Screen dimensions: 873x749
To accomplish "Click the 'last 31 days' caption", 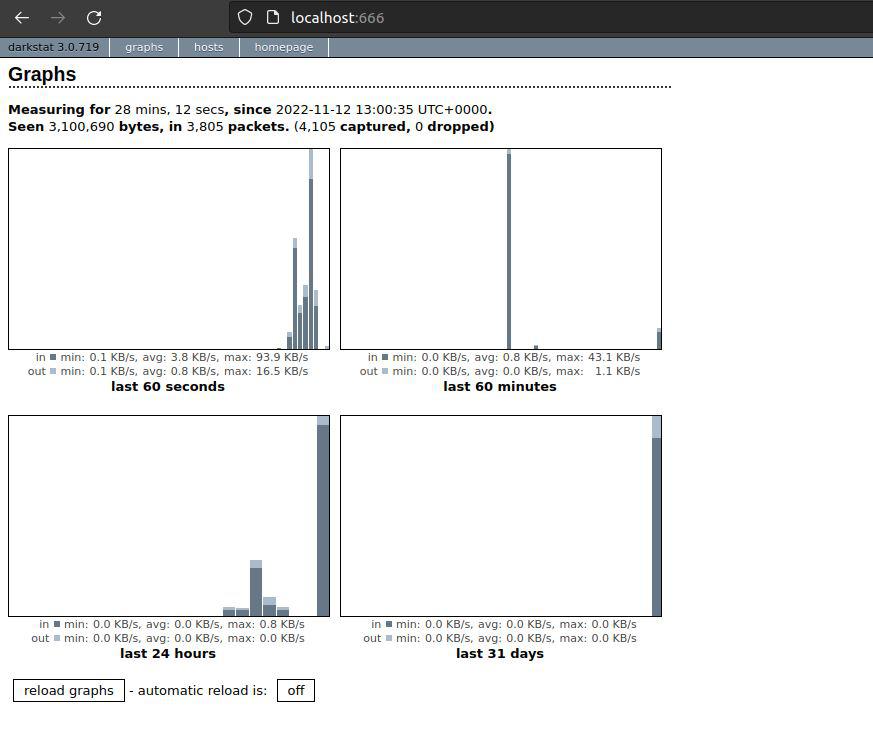I will pos(500,653).
